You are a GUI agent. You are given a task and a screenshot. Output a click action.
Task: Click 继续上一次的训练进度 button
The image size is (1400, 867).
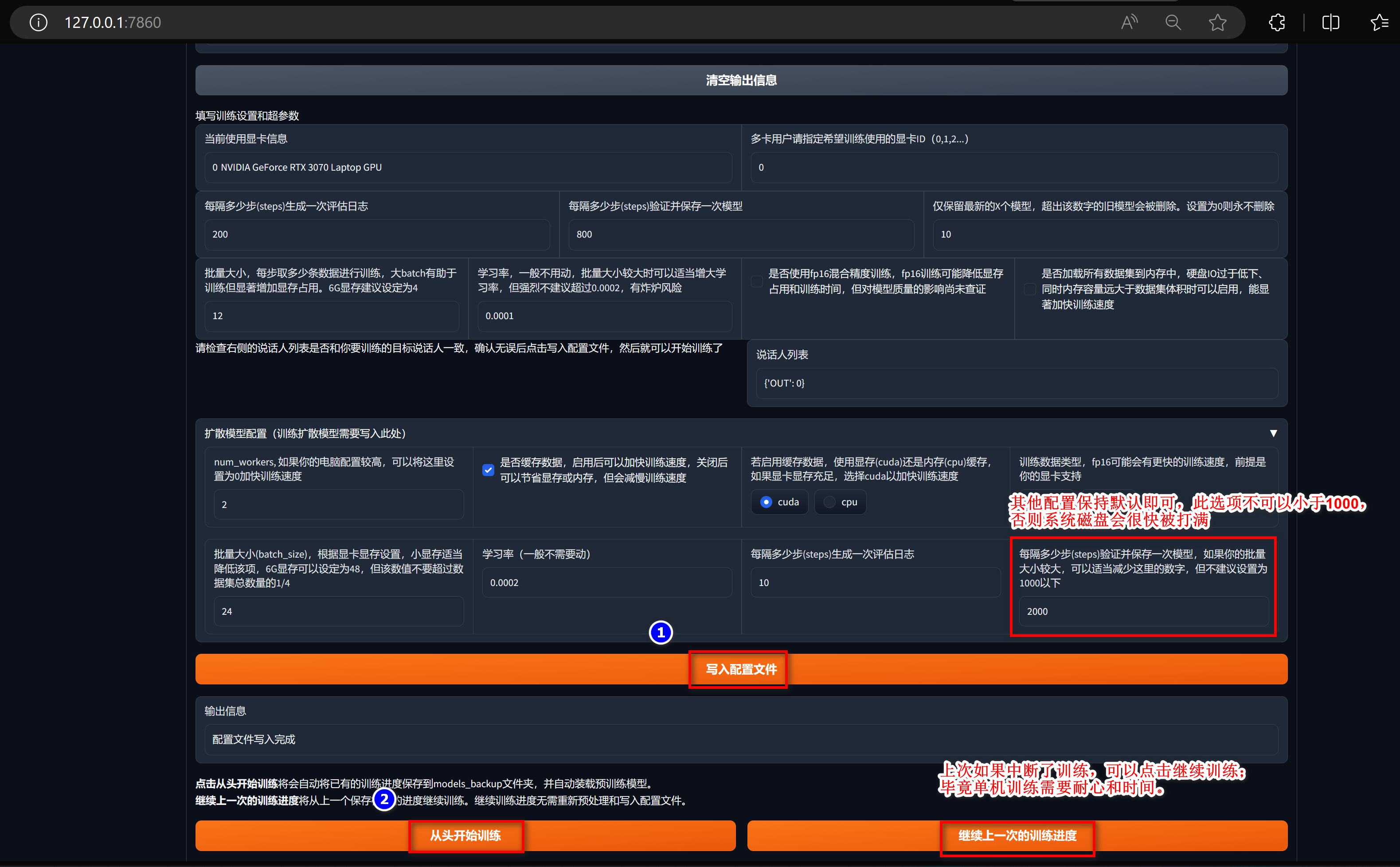(1017, 836)
